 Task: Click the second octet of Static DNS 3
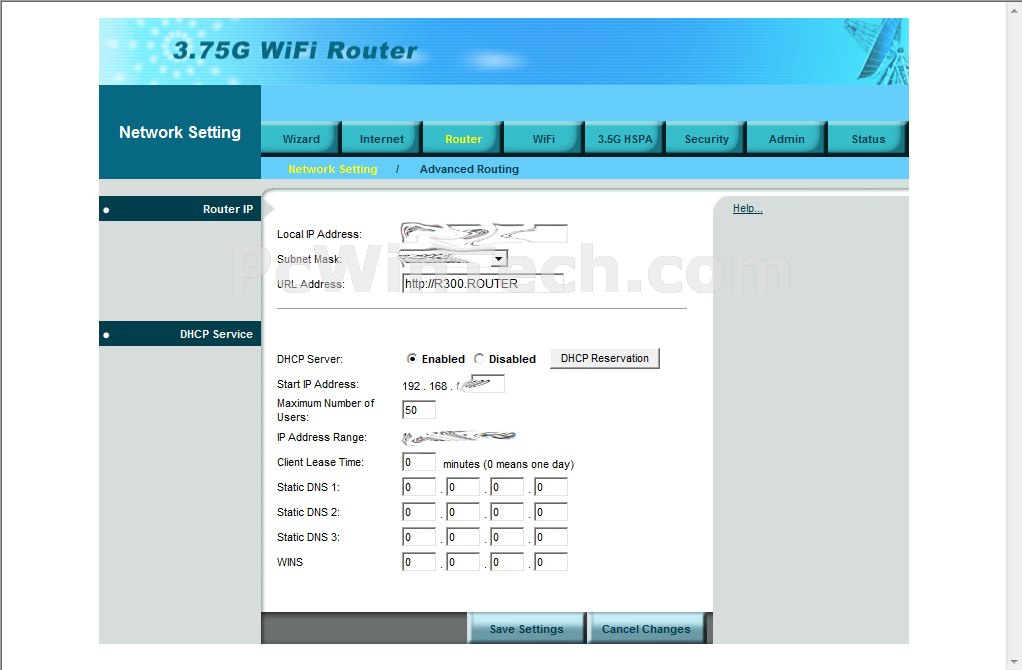point(463,537)
